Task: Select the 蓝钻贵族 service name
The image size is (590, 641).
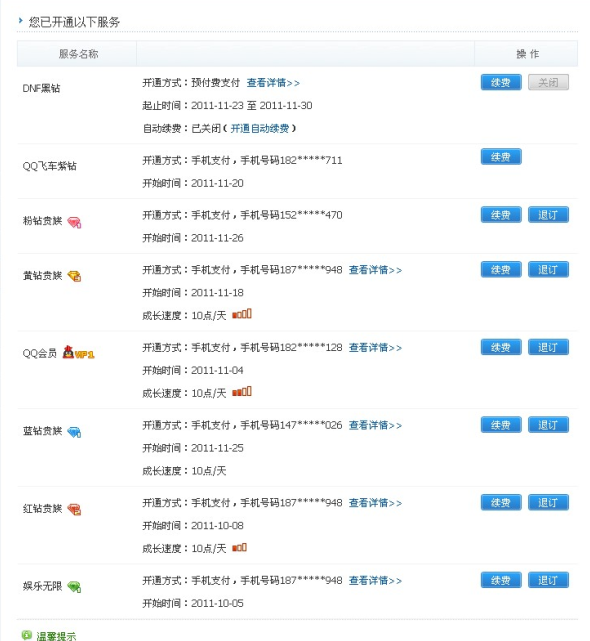Action: pyautogui.click(x=42, y=431)
